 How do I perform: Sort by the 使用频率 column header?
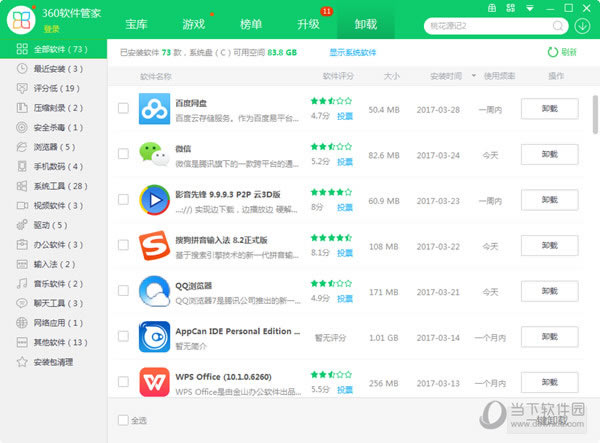pos(499,76)
